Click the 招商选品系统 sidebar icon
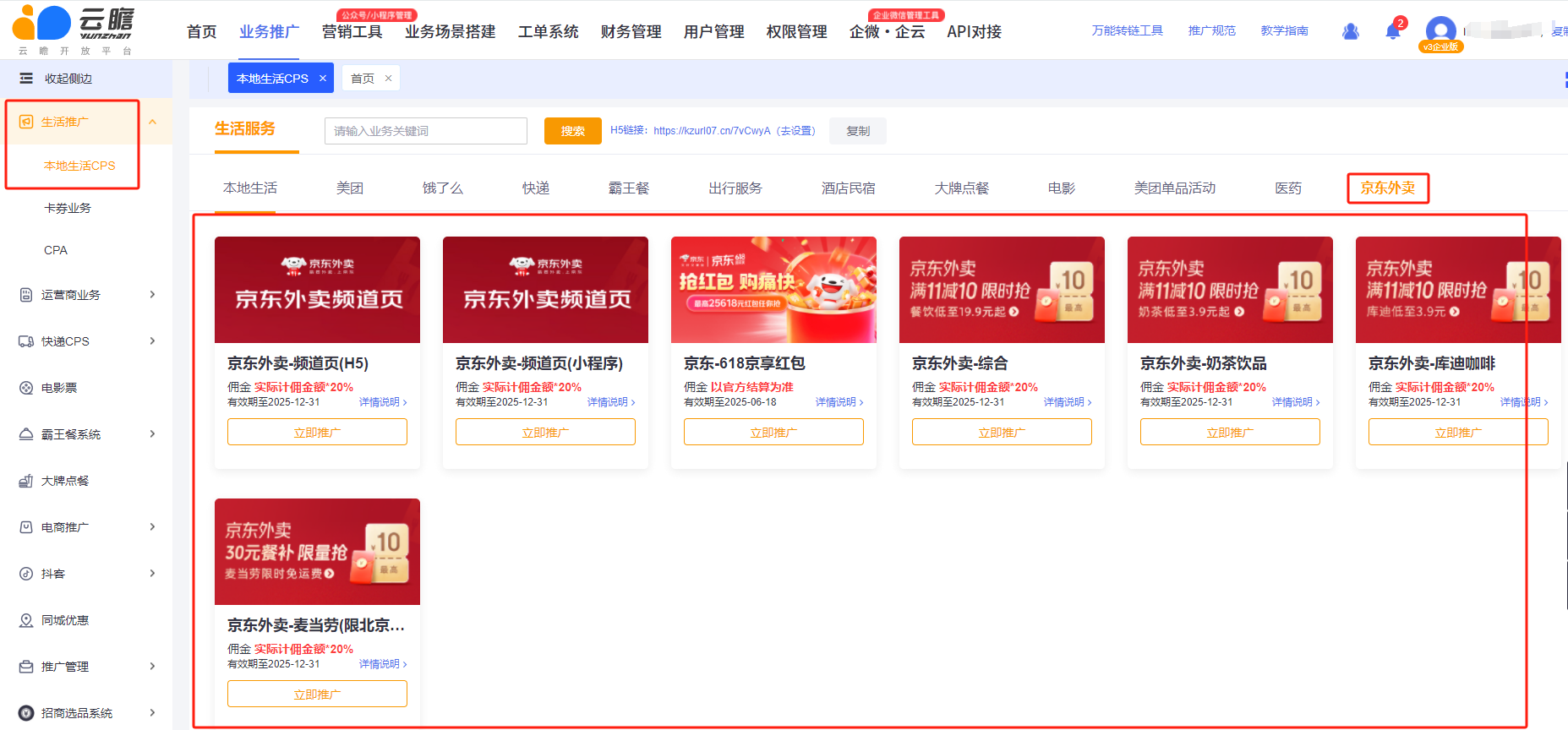 [x=26, y=713]
